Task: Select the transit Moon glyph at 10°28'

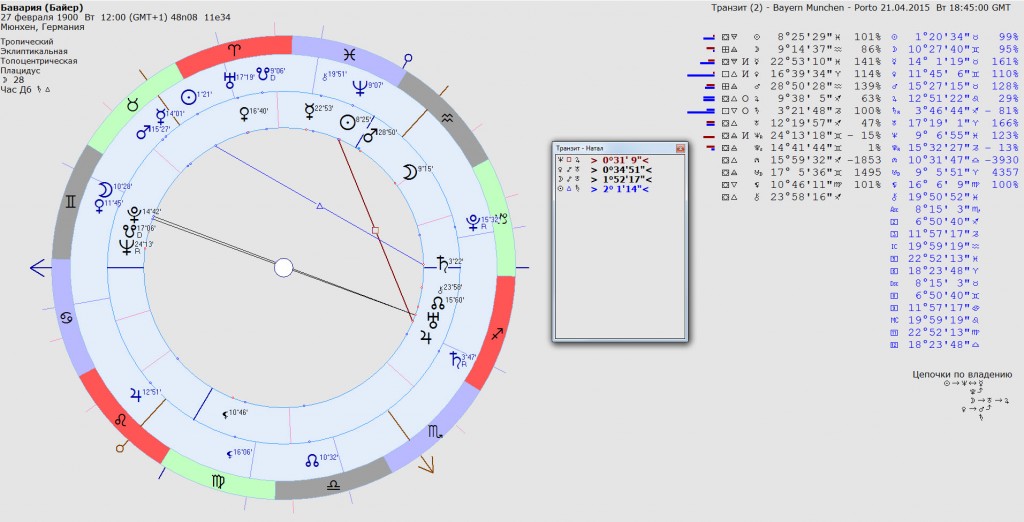Action: (x=104, y=190)
